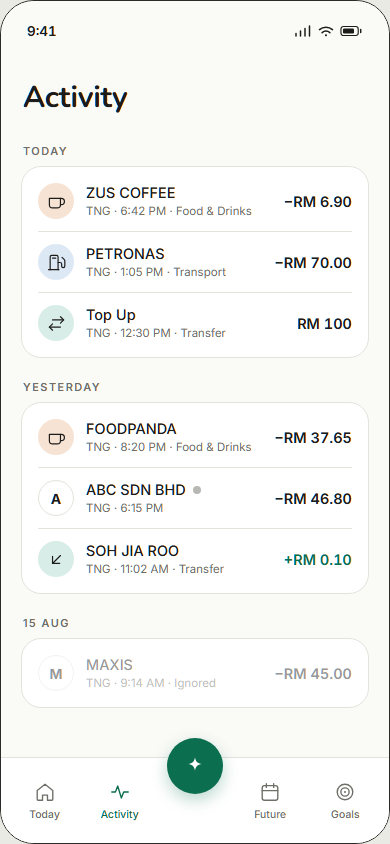Tap the coffee cup icon beside ZUS COFFEE
The image size is (390, 844).
[56, 202]
